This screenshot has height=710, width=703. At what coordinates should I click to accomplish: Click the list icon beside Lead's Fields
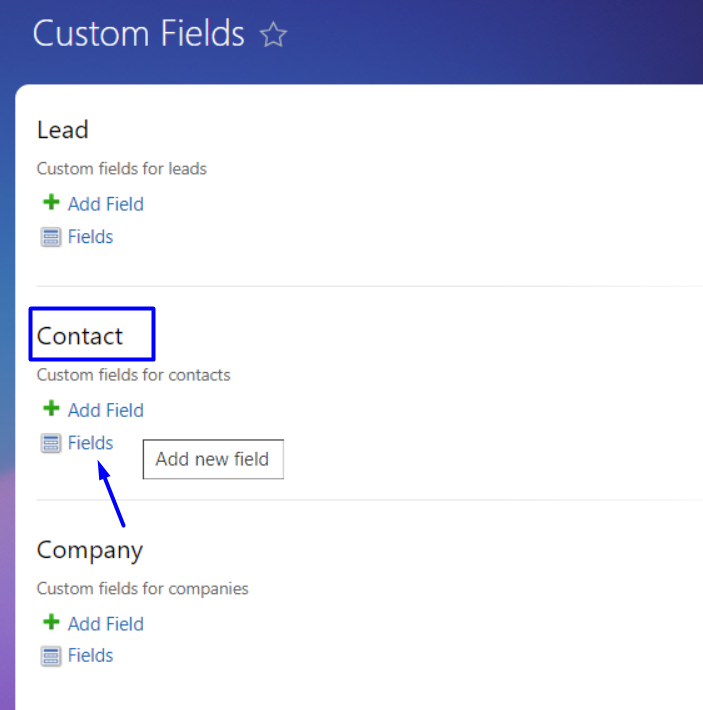(51, 237)
